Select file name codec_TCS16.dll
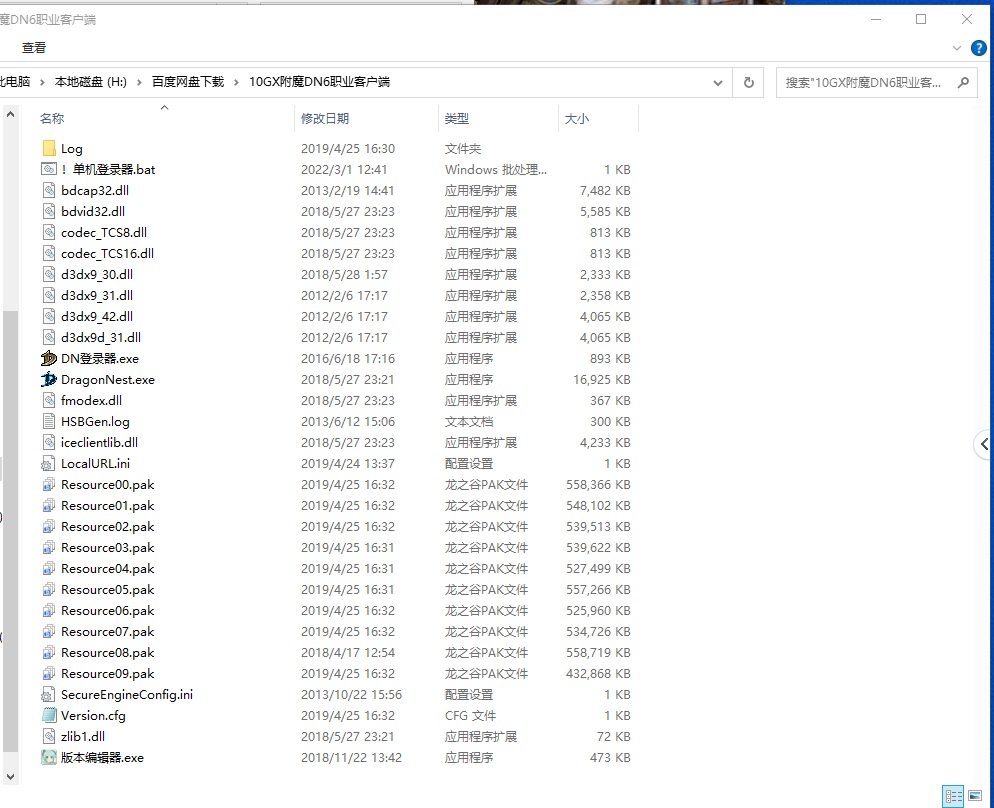 [107, 253]
